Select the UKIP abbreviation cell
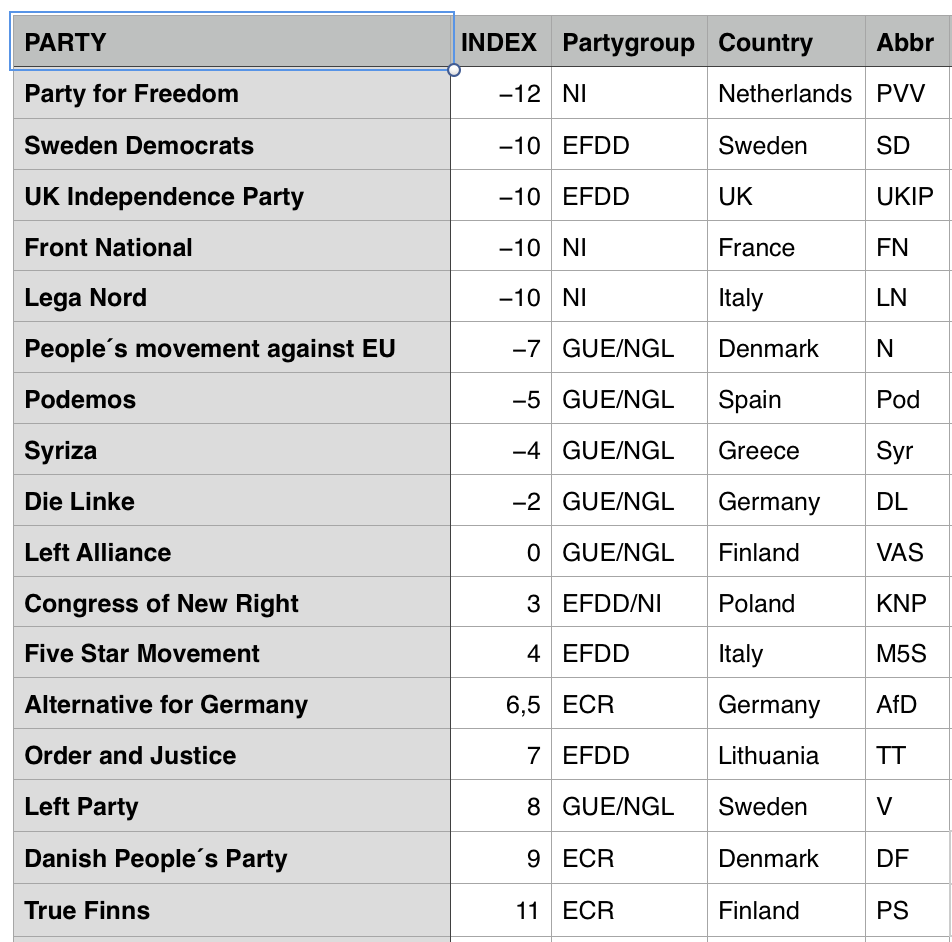 906,196
